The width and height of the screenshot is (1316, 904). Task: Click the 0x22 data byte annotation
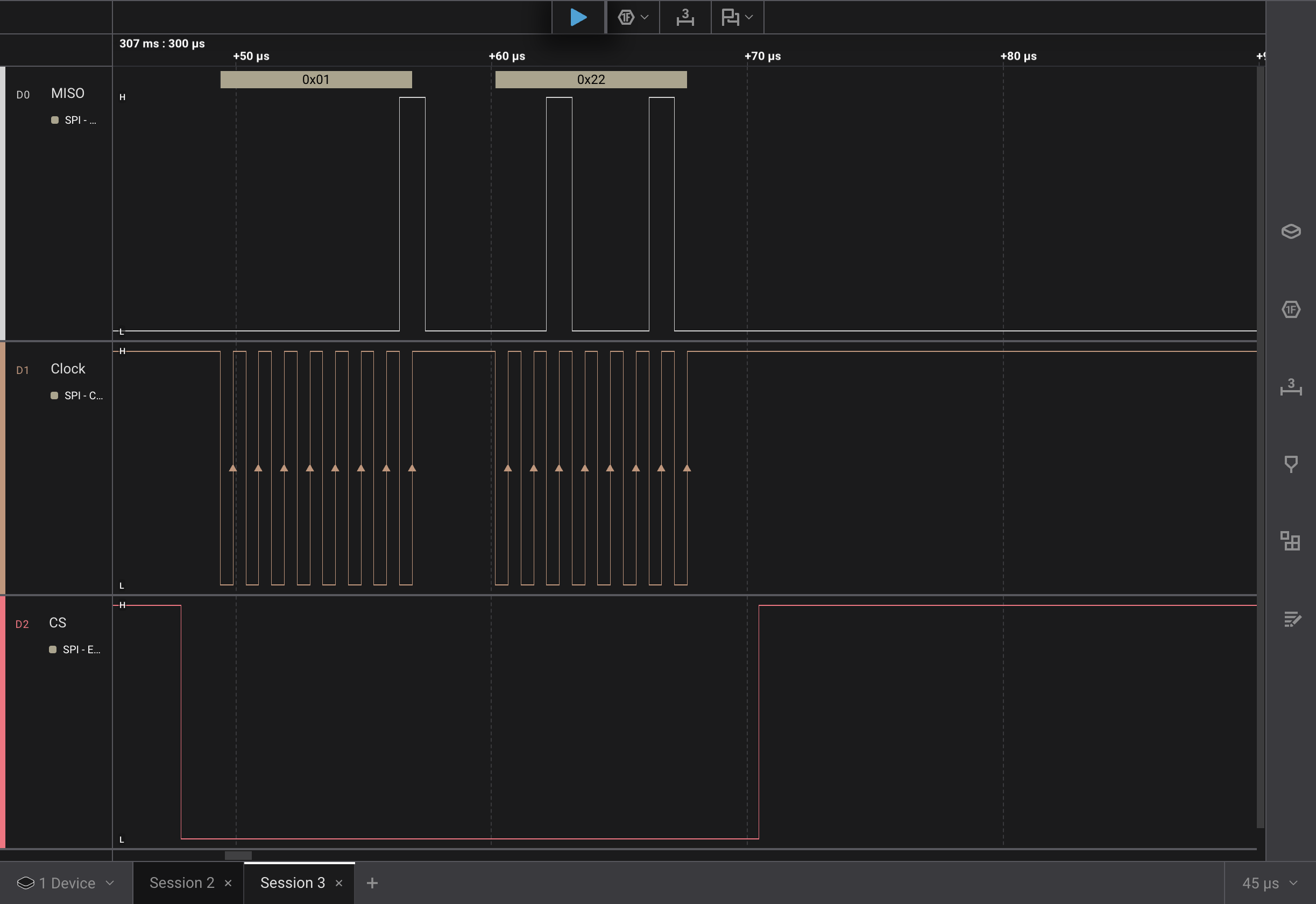click(x=591, y=79)
